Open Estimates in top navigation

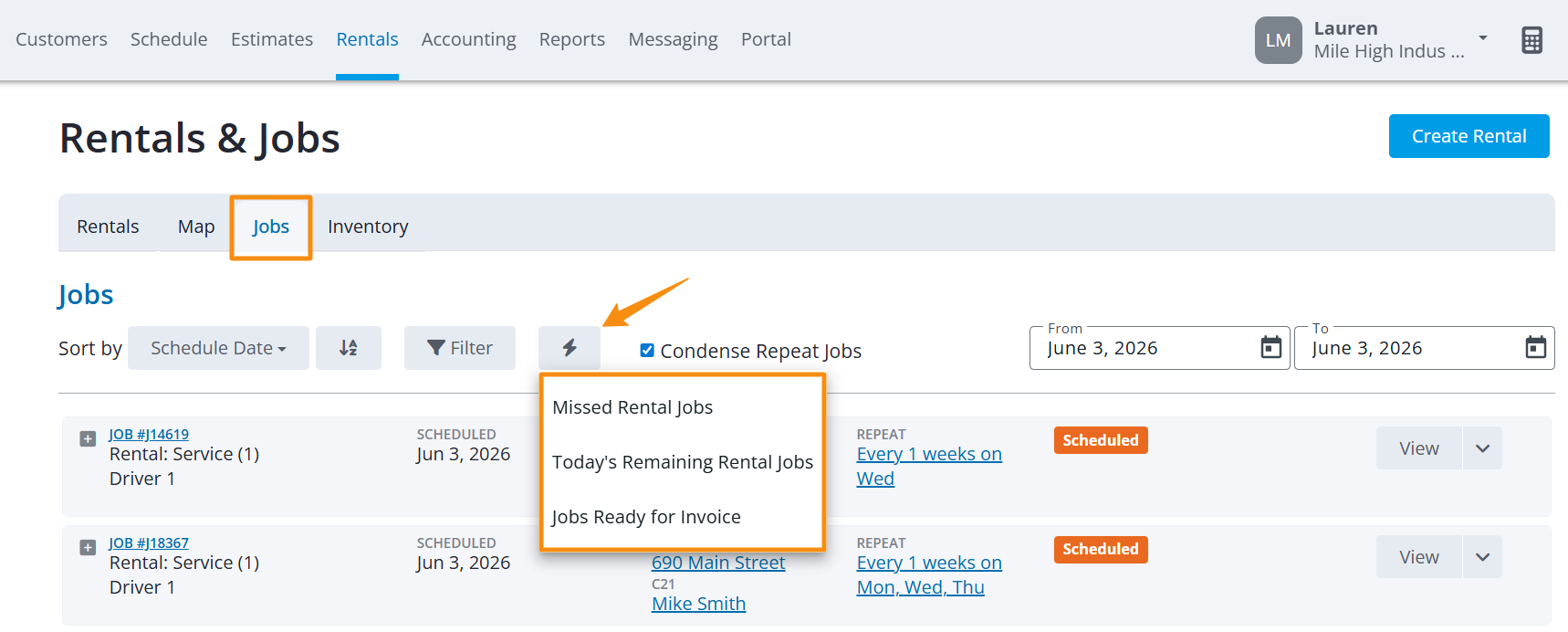pyautogui.click(x=272, y=39)
